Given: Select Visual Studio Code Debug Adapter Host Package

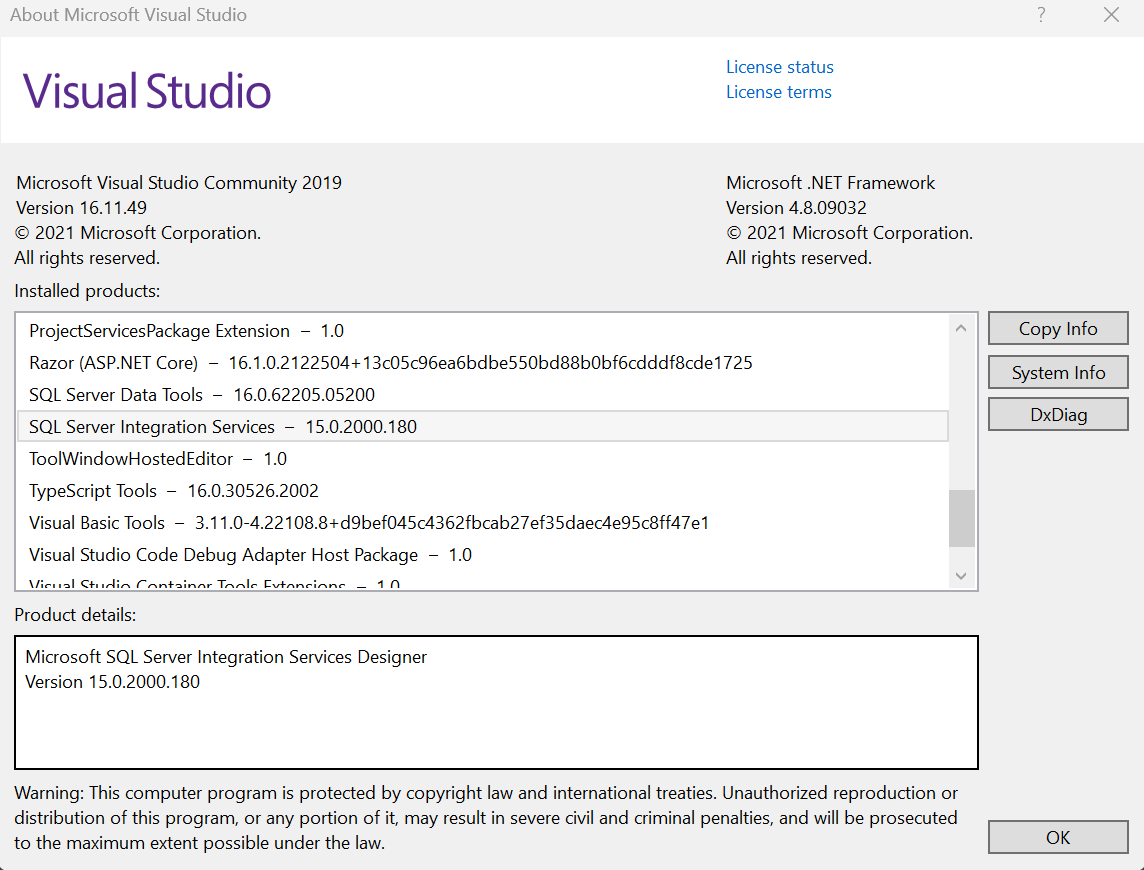Looking at the screenshot, I should (482, 555).
